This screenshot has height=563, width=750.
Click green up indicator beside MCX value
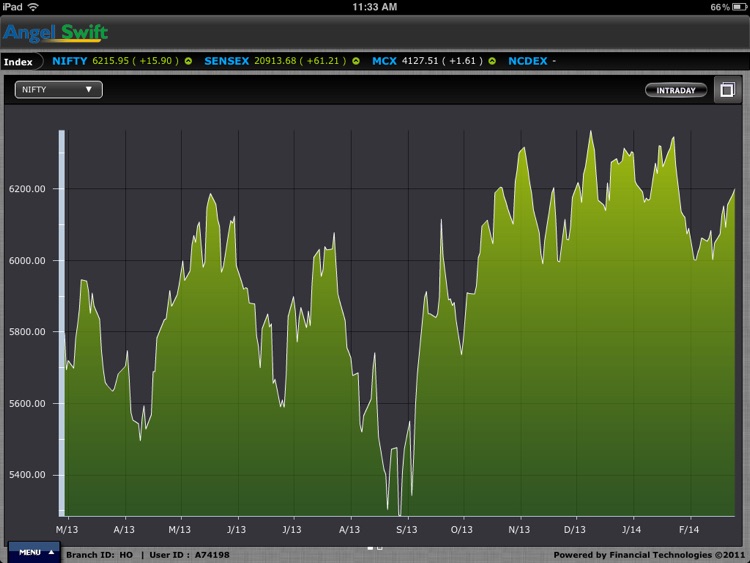pyautogui.click(x=491, y=62)
